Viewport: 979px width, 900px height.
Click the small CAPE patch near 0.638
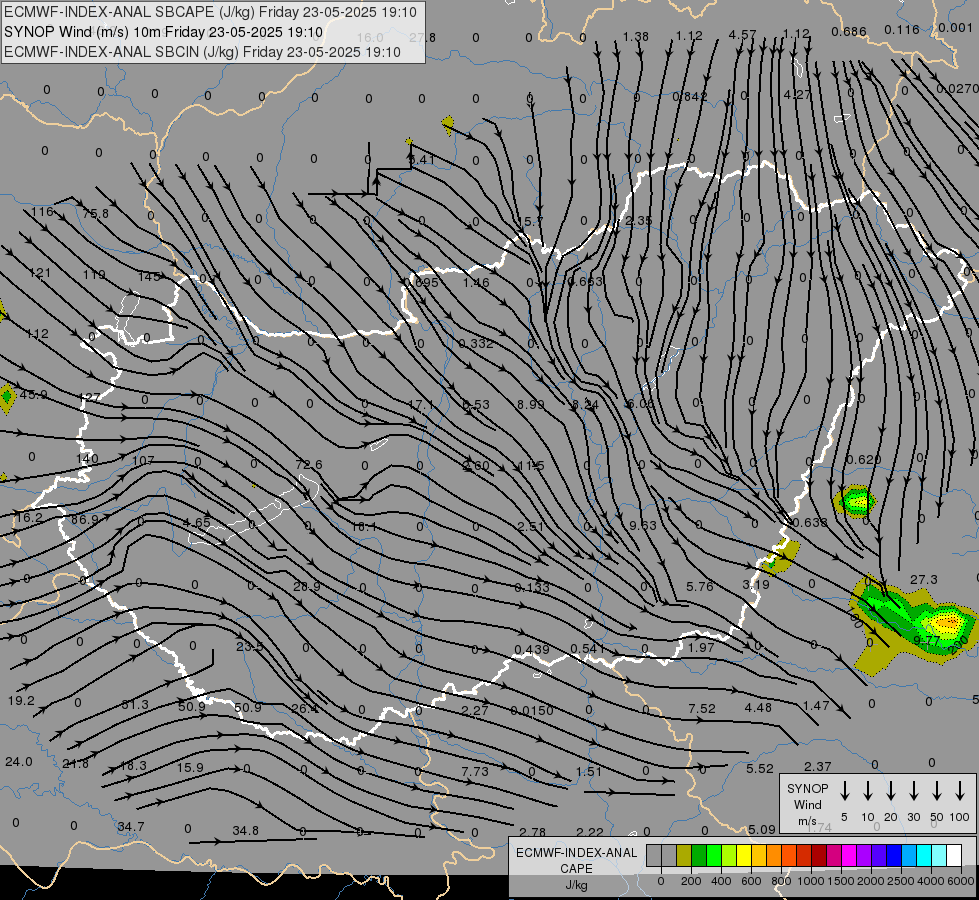click(x=780, y=556)
